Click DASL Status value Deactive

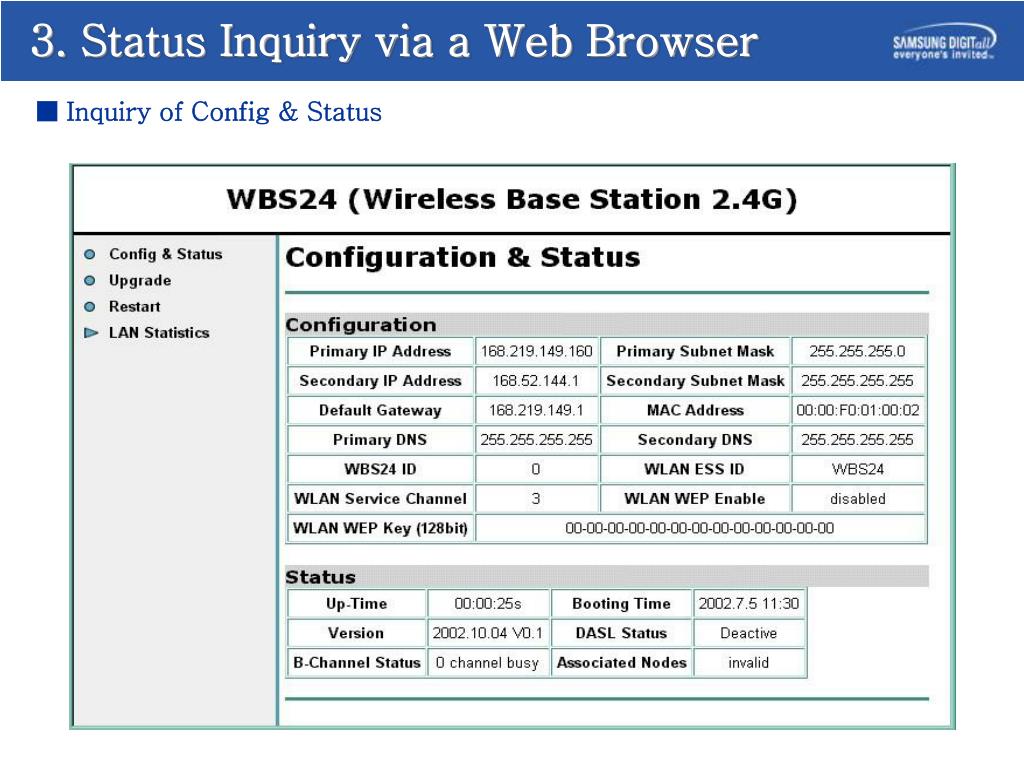point(749,633)
